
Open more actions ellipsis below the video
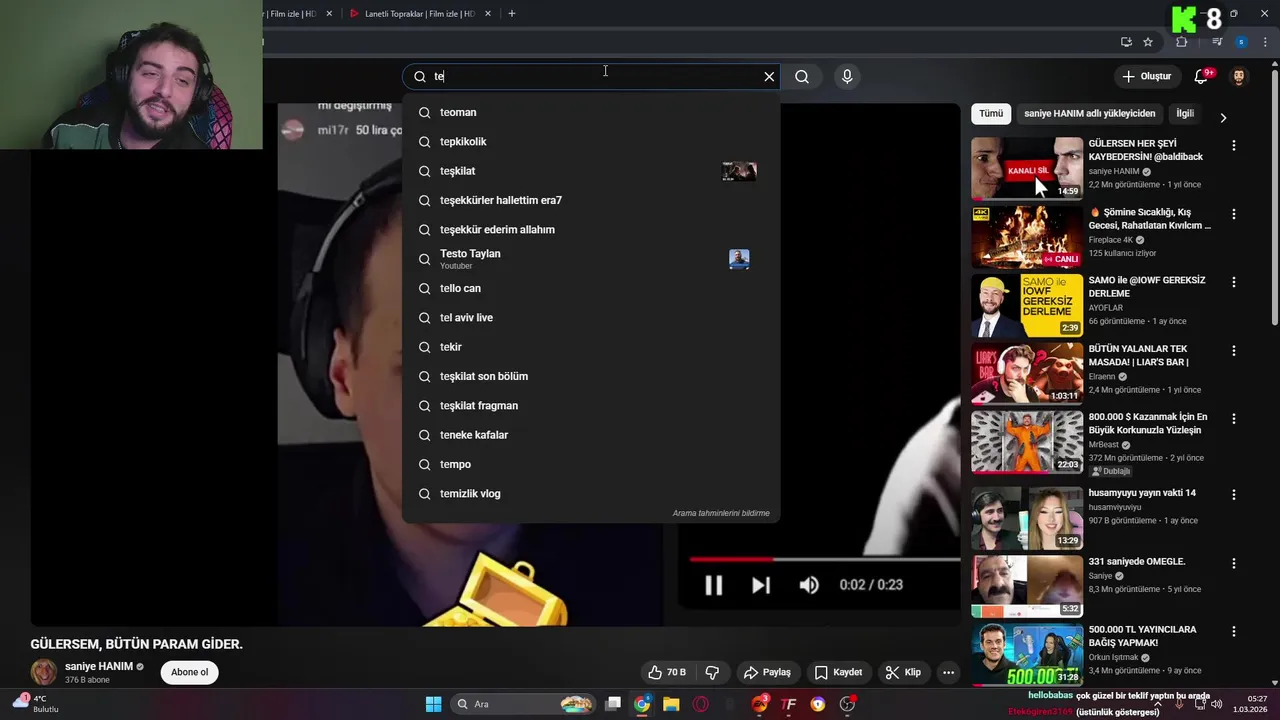pyautogui.click(x=949, y=672)
